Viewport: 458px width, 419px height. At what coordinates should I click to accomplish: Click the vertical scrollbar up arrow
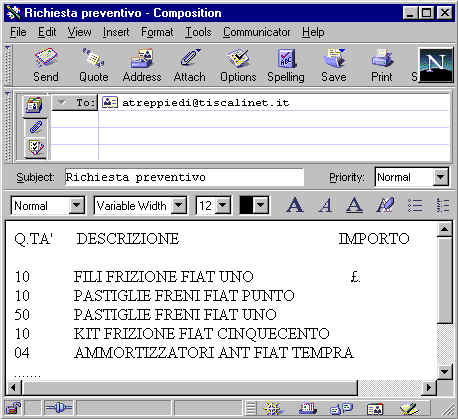pos(444,229)
